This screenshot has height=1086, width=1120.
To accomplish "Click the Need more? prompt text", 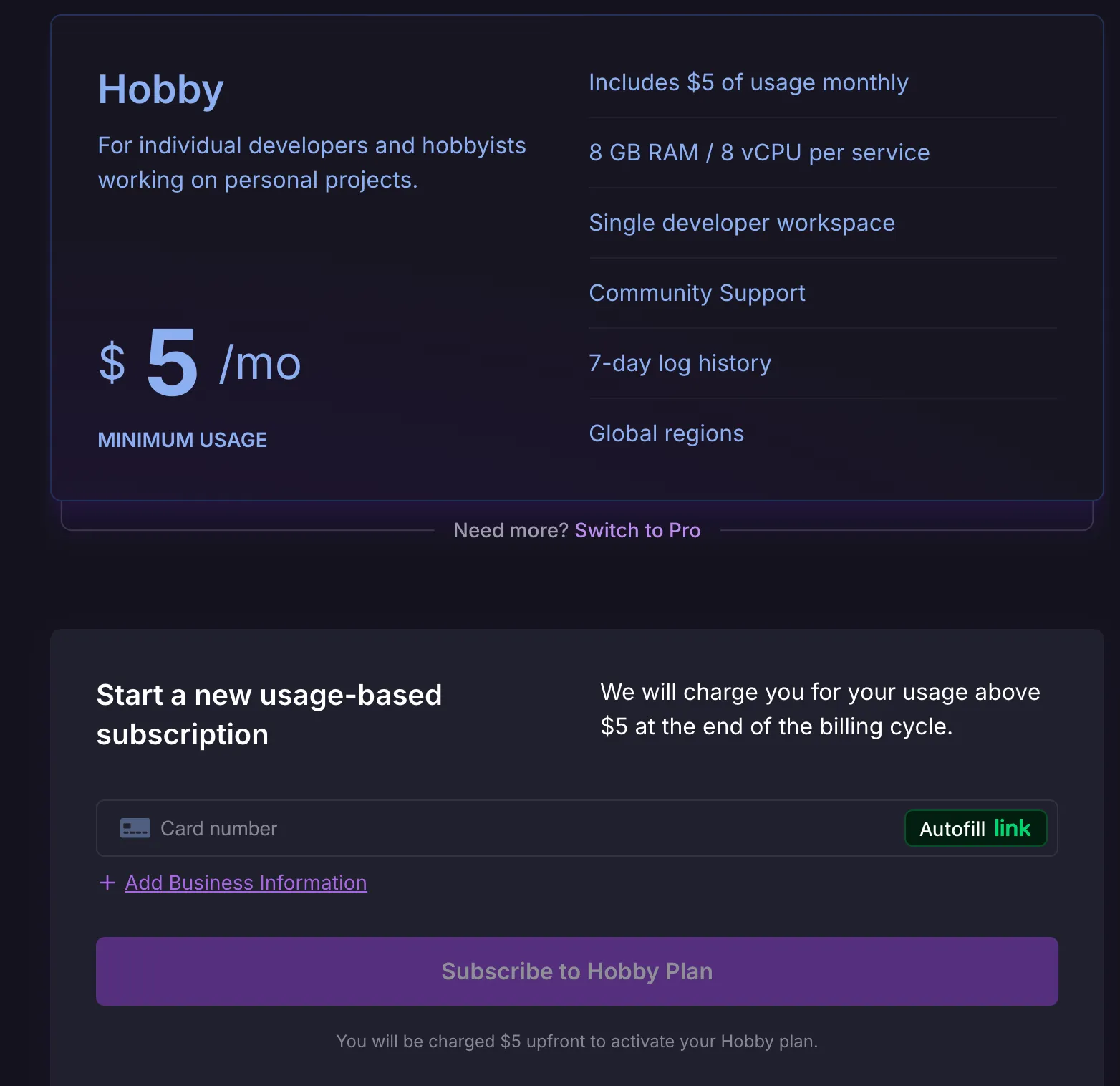I will [510, 530].
